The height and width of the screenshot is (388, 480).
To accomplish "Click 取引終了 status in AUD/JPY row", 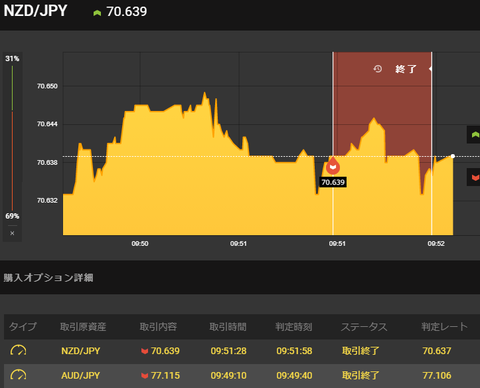I will (x=361, y=376).
